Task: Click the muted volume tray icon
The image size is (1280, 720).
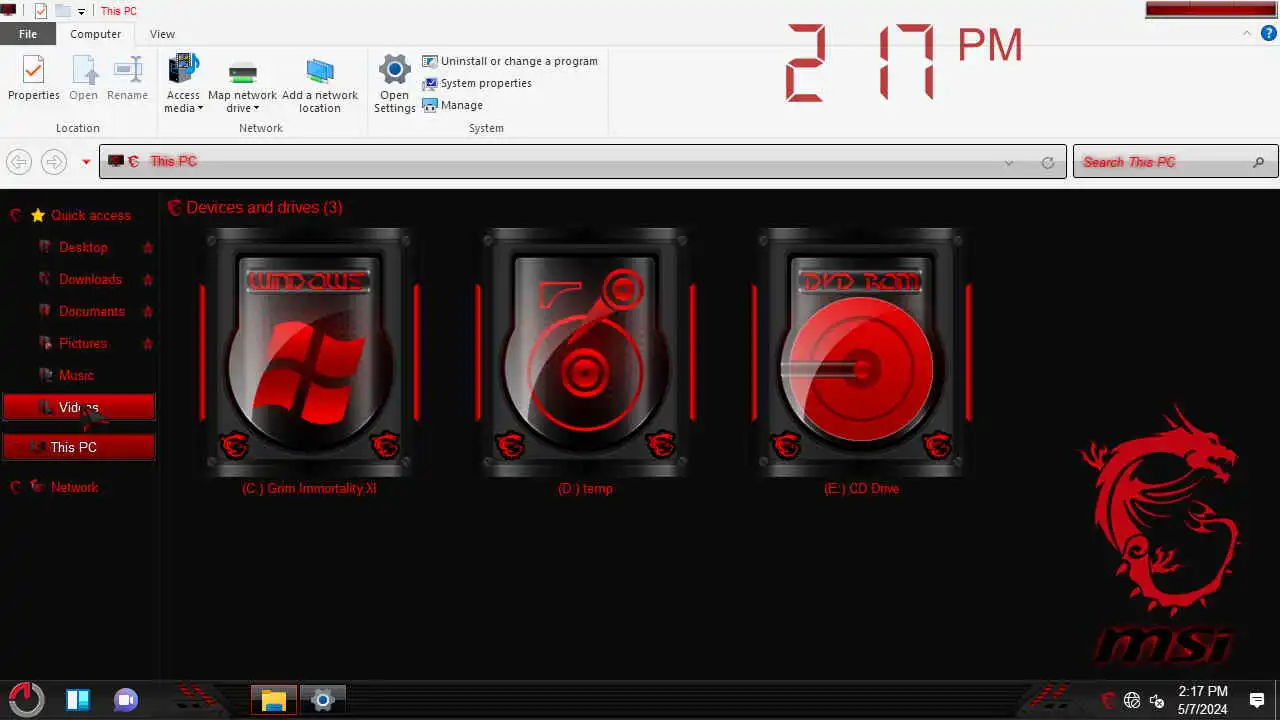Action: click(1157, 700)
